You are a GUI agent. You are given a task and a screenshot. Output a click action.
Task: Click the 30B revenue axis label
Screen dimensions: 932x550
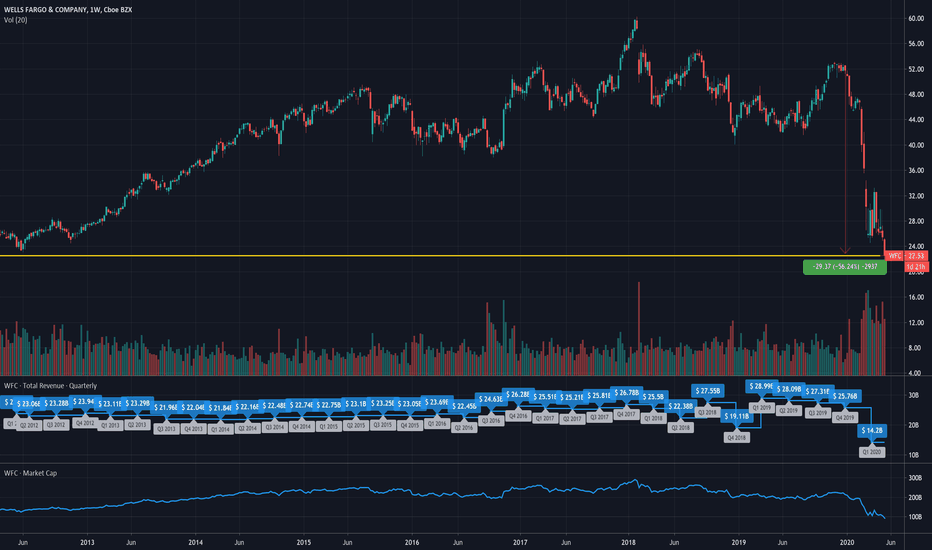point(914,395)
